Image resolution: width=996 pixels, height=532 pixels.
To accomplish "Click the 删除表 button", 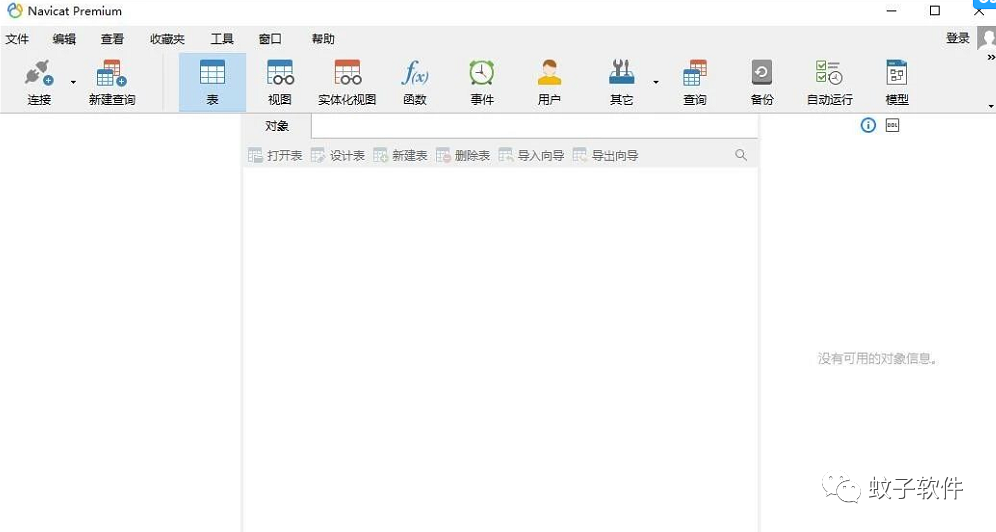I will pyautogui.click(x=463, y=156).
